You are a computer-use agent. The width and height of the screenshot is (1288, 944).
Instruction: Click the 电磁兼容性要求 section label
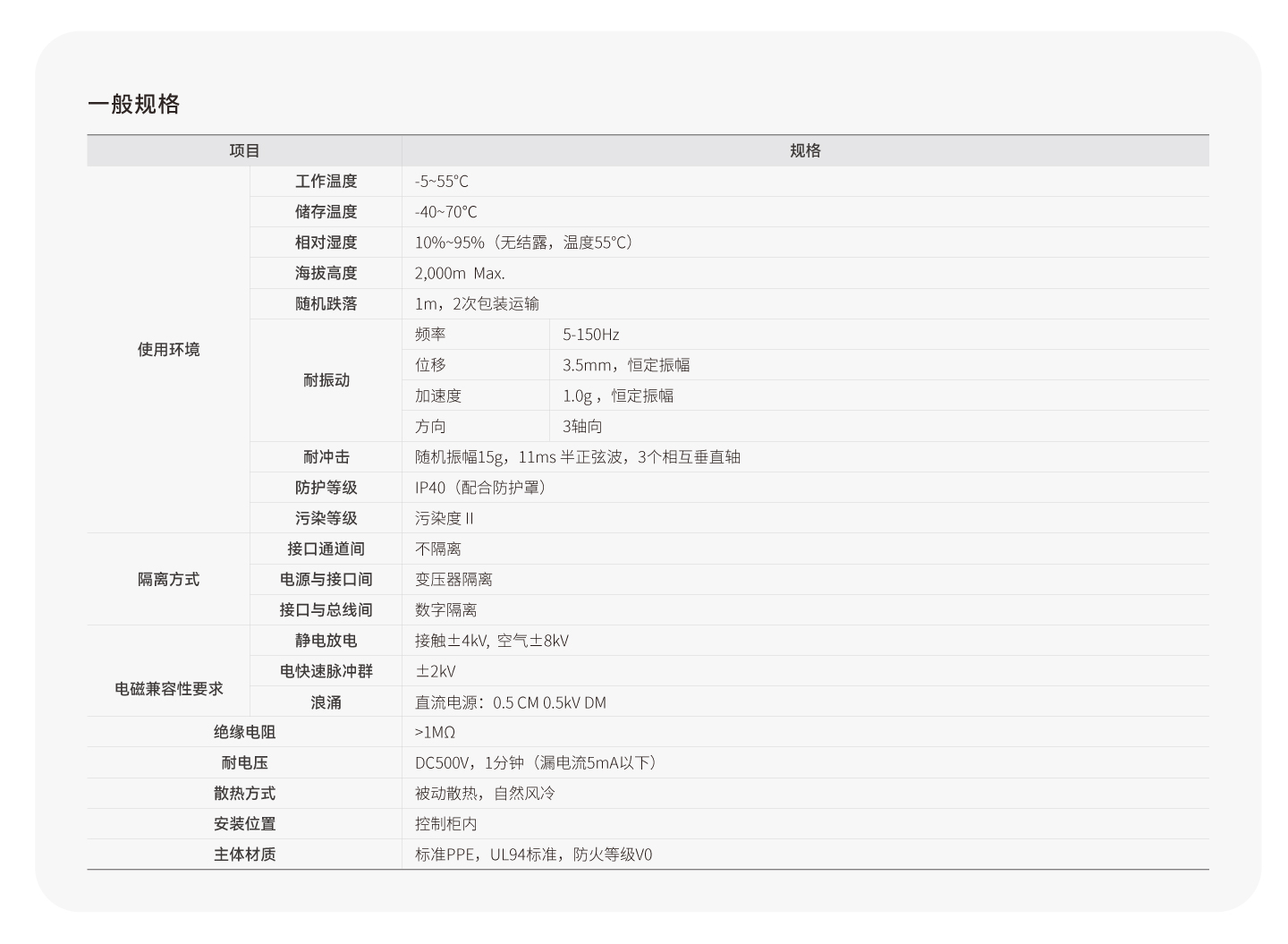point(166,689)
